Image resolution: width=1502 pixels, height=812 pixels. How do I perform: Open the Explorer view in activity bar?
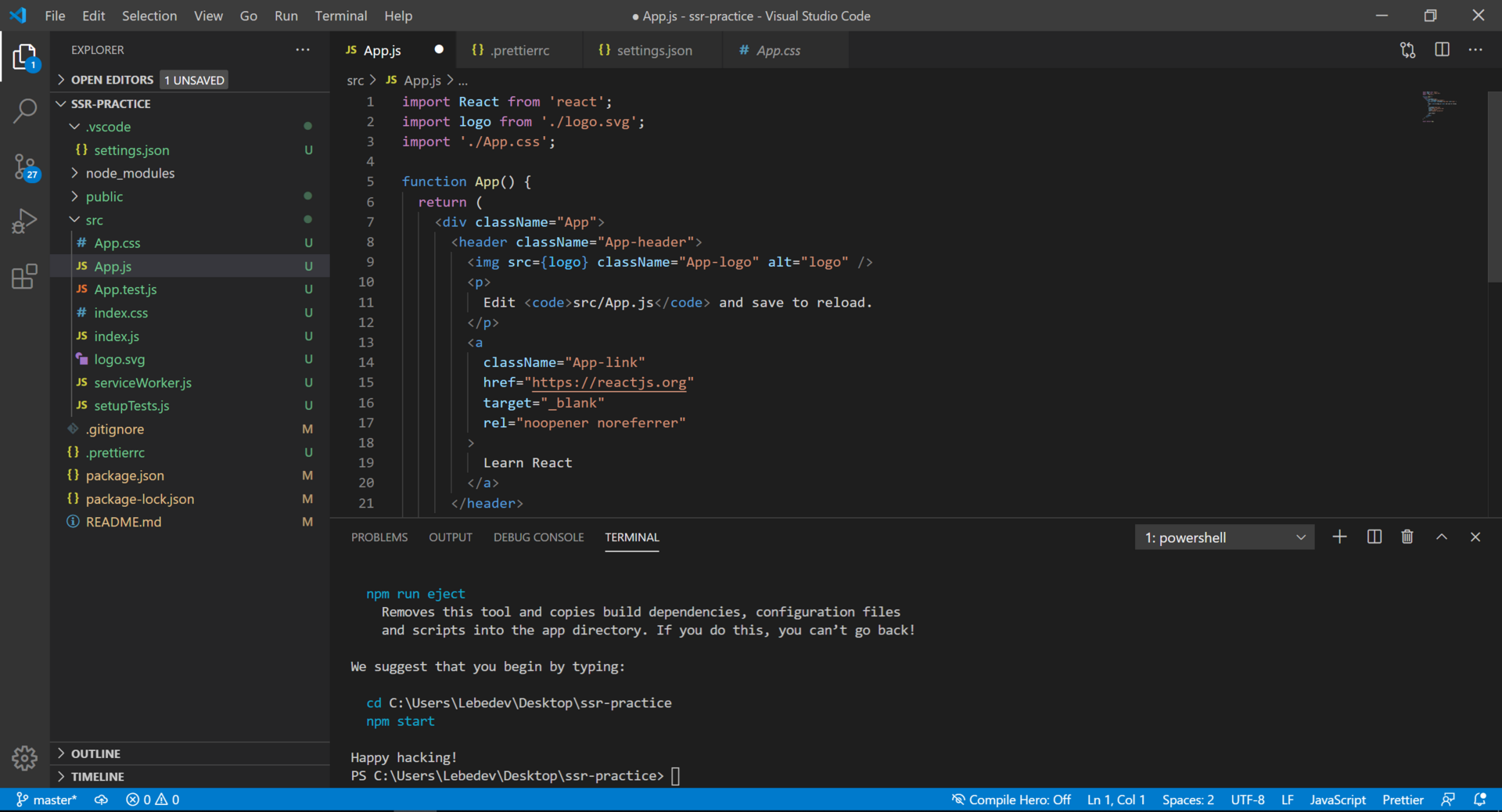pyautogui.click(x=25, y=57)
